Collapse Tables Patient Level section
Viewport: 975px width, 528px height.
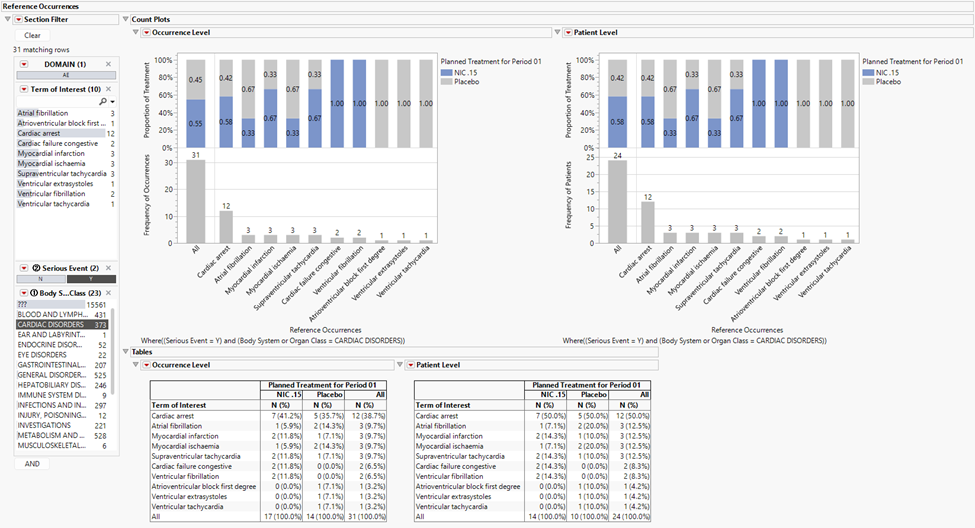point(400,365)
